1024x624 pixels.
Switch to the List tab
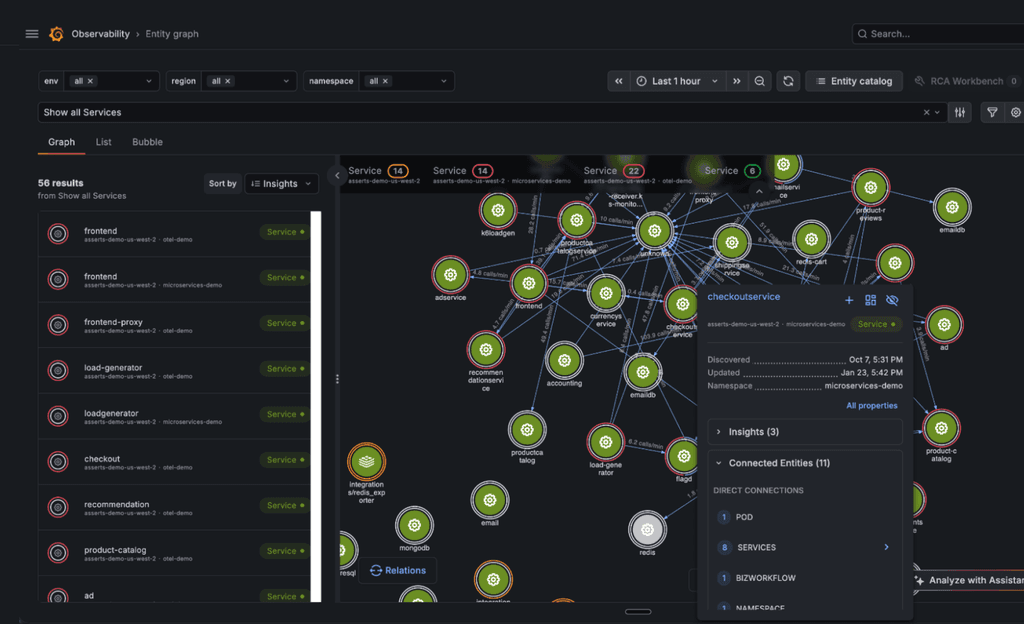[x=103, y=142]
